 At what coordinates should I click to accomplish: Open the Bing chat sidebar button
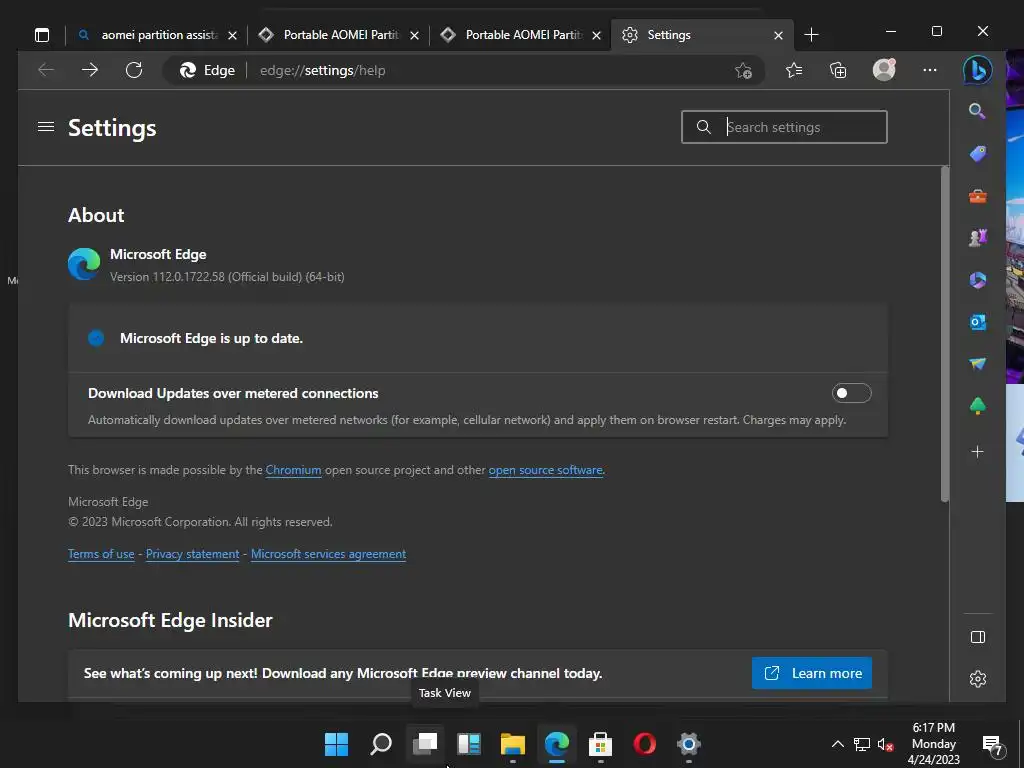tap(978, 71)
